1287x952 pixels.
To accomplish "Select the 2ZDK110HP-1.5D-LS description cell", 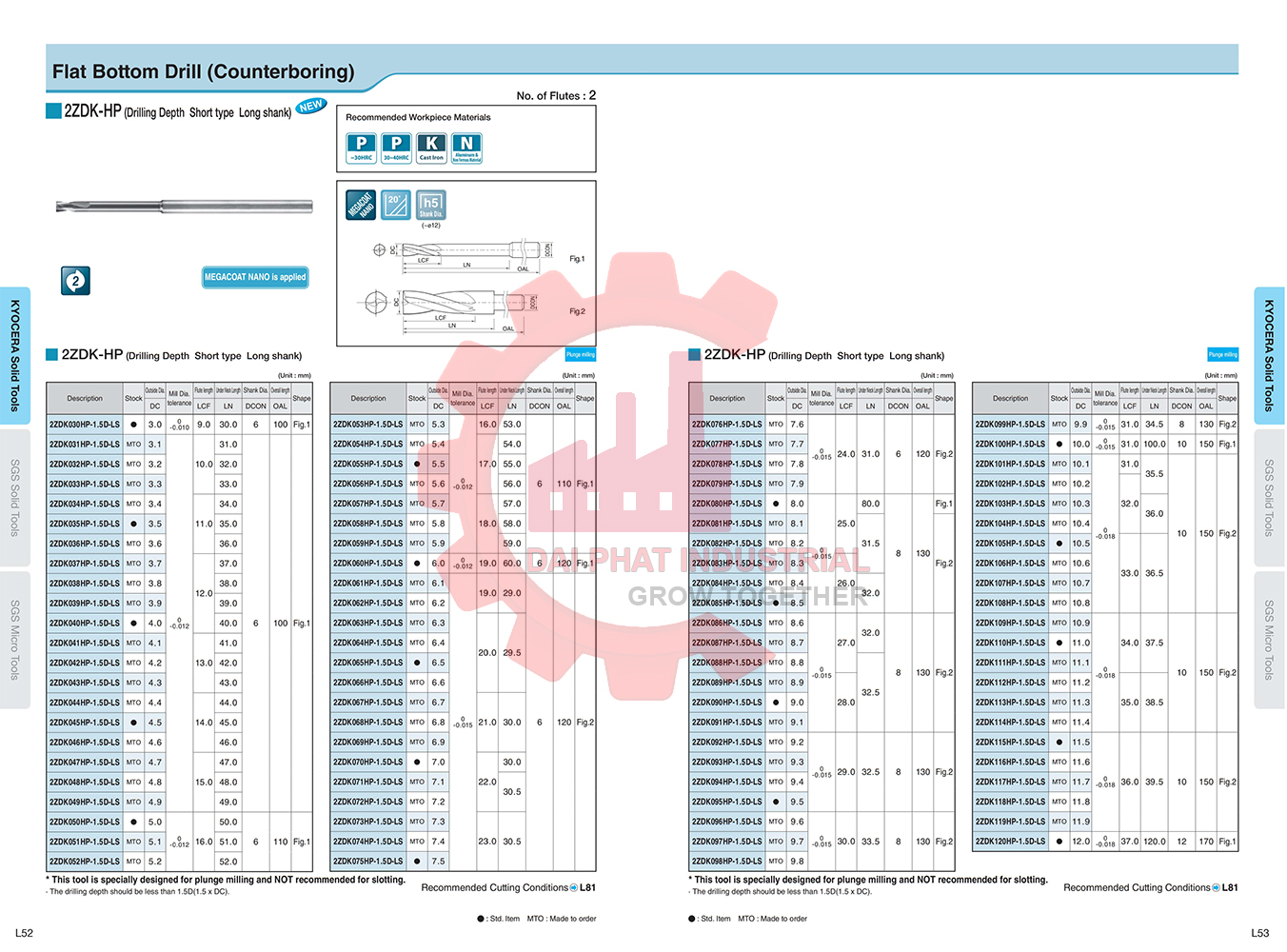I will coord(1010,644).
